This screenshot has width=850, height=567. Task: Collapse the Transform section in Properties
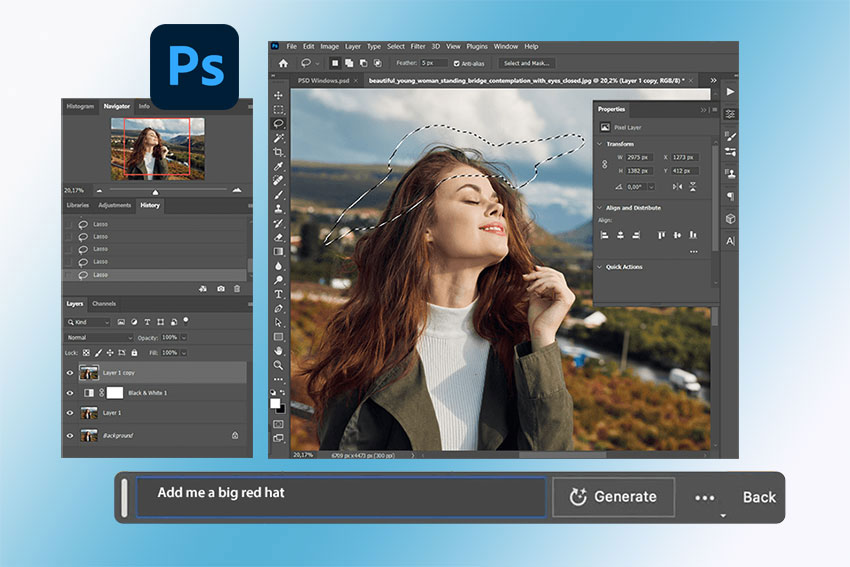[x=600, y=144]
